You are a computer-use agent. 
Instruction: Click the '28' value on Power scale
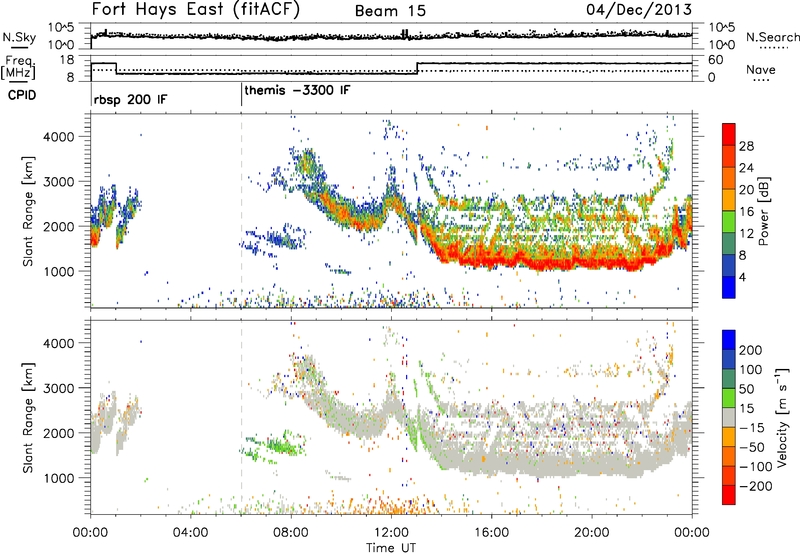click(746, 146)
